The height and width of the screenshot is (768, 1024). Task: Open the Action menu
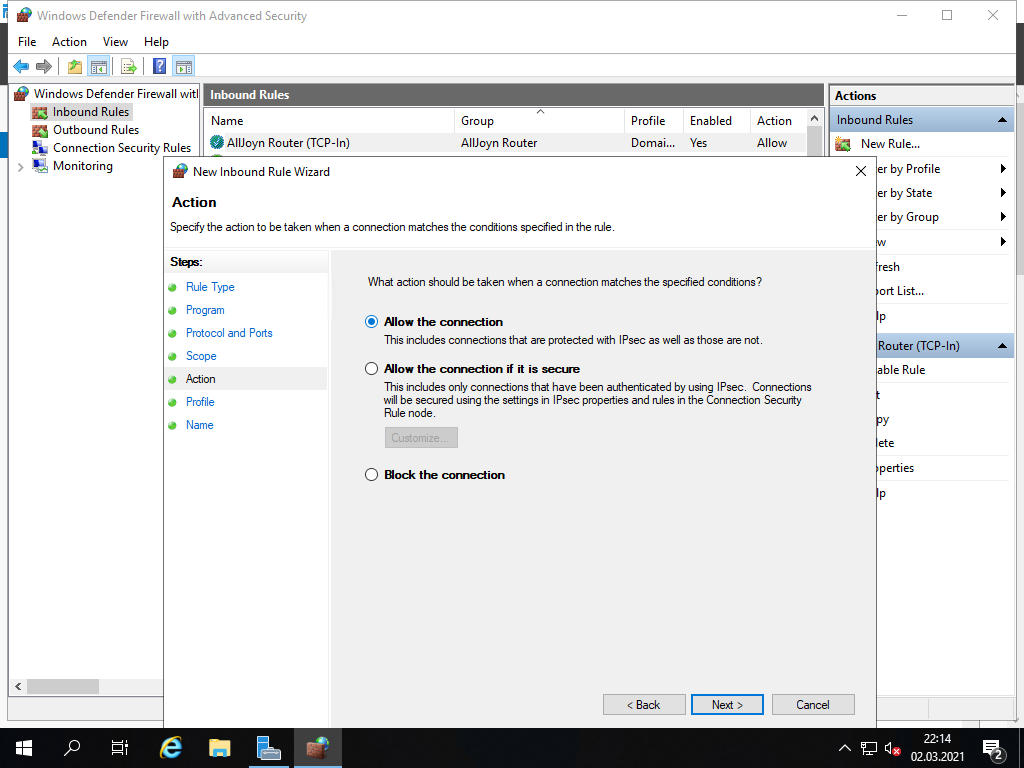tap(69, 42)
